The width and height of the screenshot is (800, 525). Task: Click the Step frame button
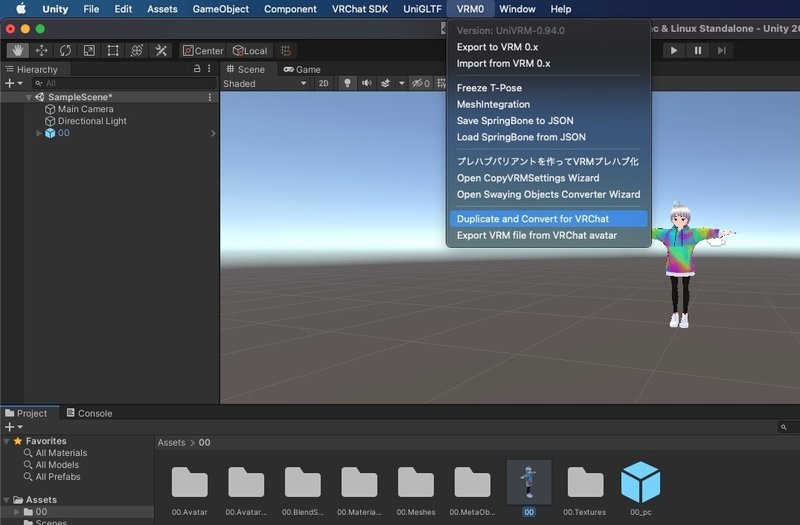point(721,50)
